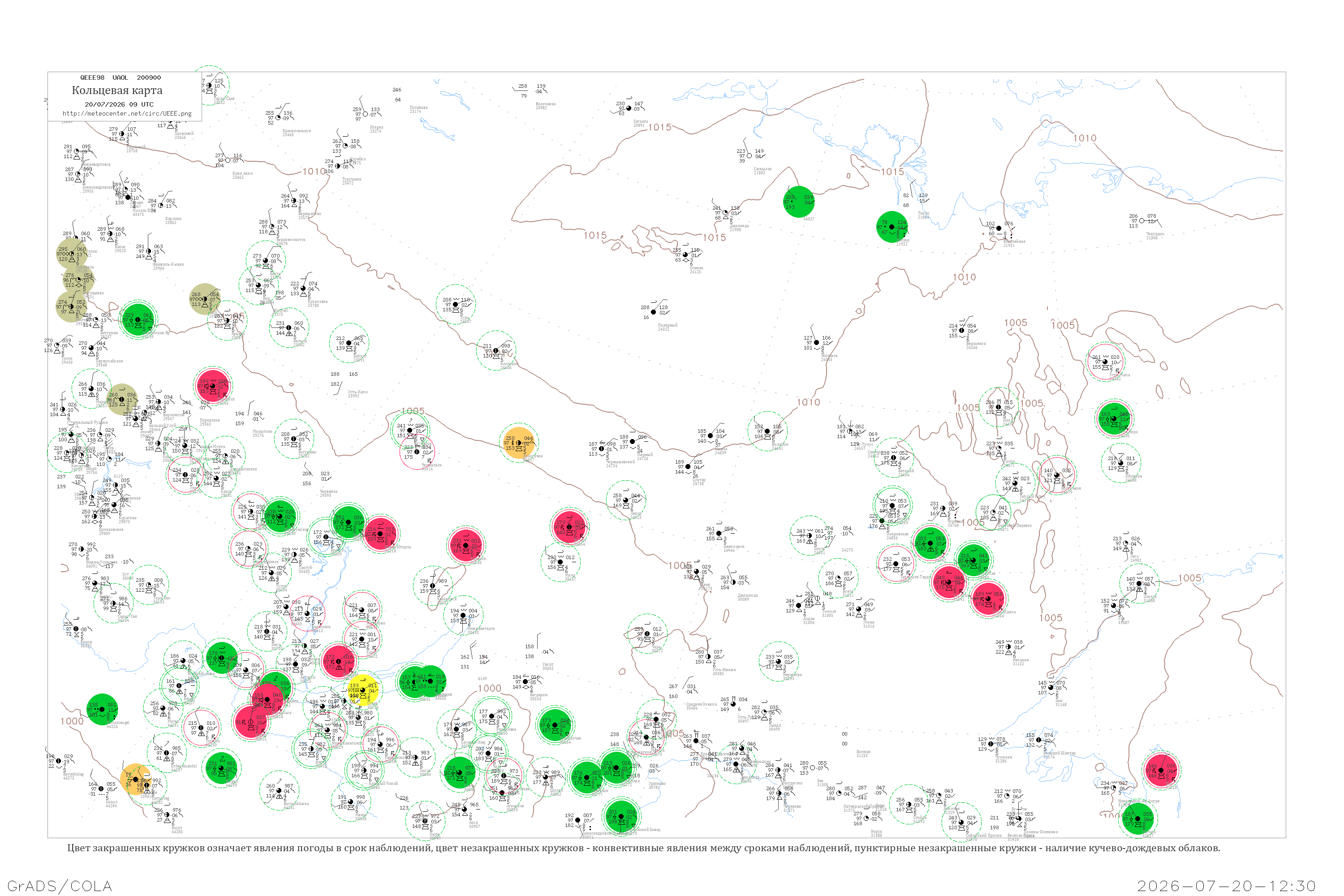Select the green circle at Bulgan
Viewport: 1344px width, 896px height.
221,767
